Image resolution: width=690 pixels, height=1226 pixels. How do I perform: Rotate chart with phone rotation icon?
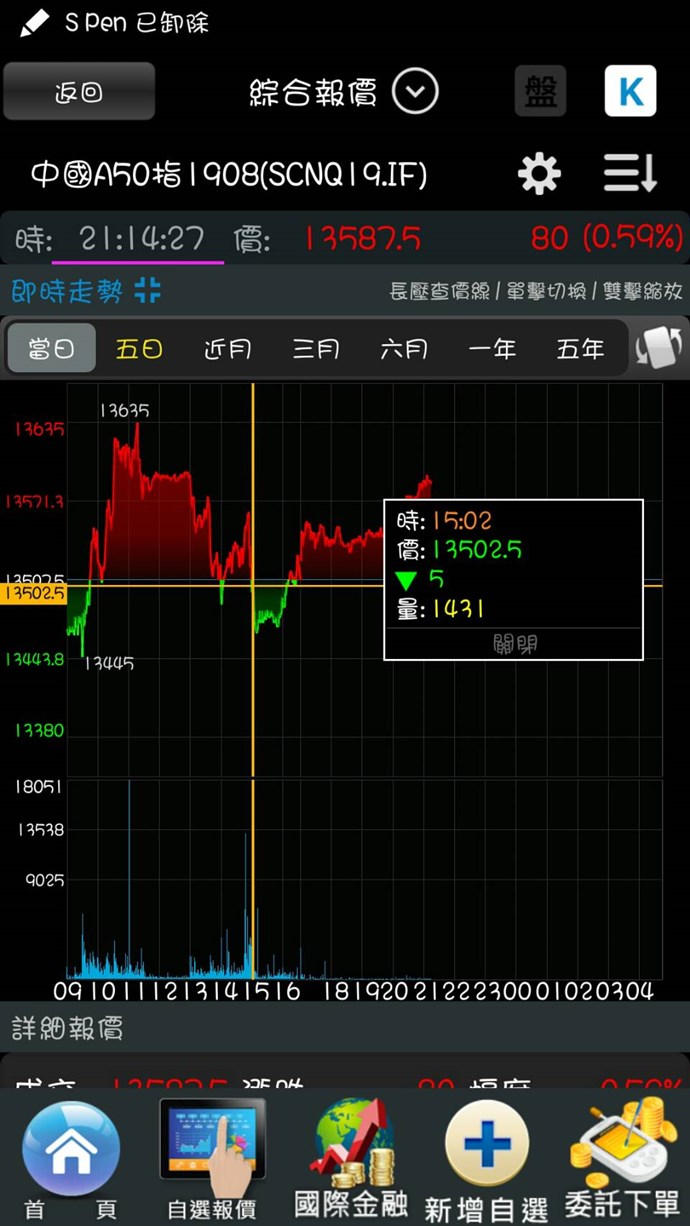click(x=658, y=348)
